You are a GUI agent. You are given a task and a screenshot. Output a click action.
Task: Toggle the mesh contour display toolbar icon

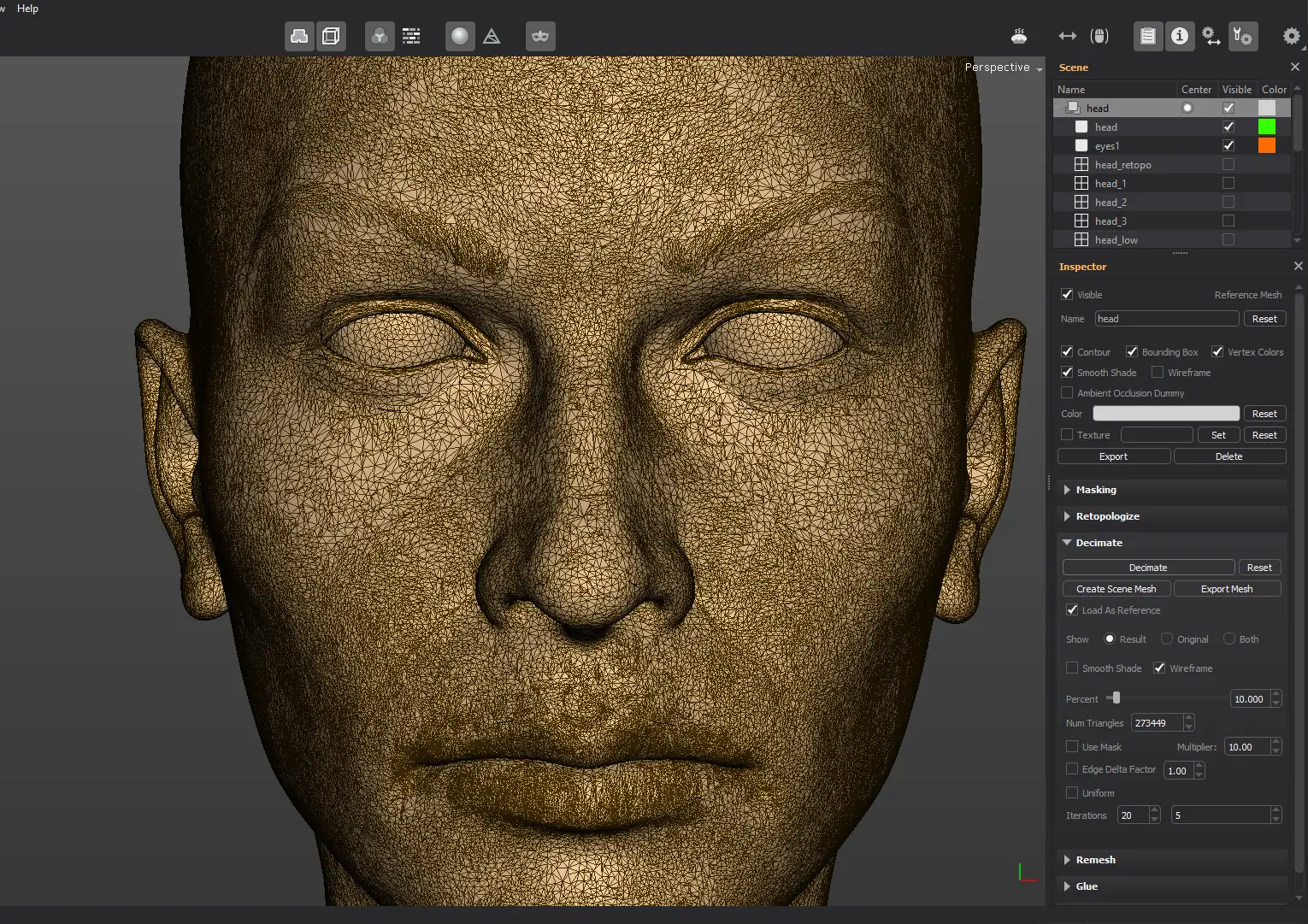click(x=299, y=37)
